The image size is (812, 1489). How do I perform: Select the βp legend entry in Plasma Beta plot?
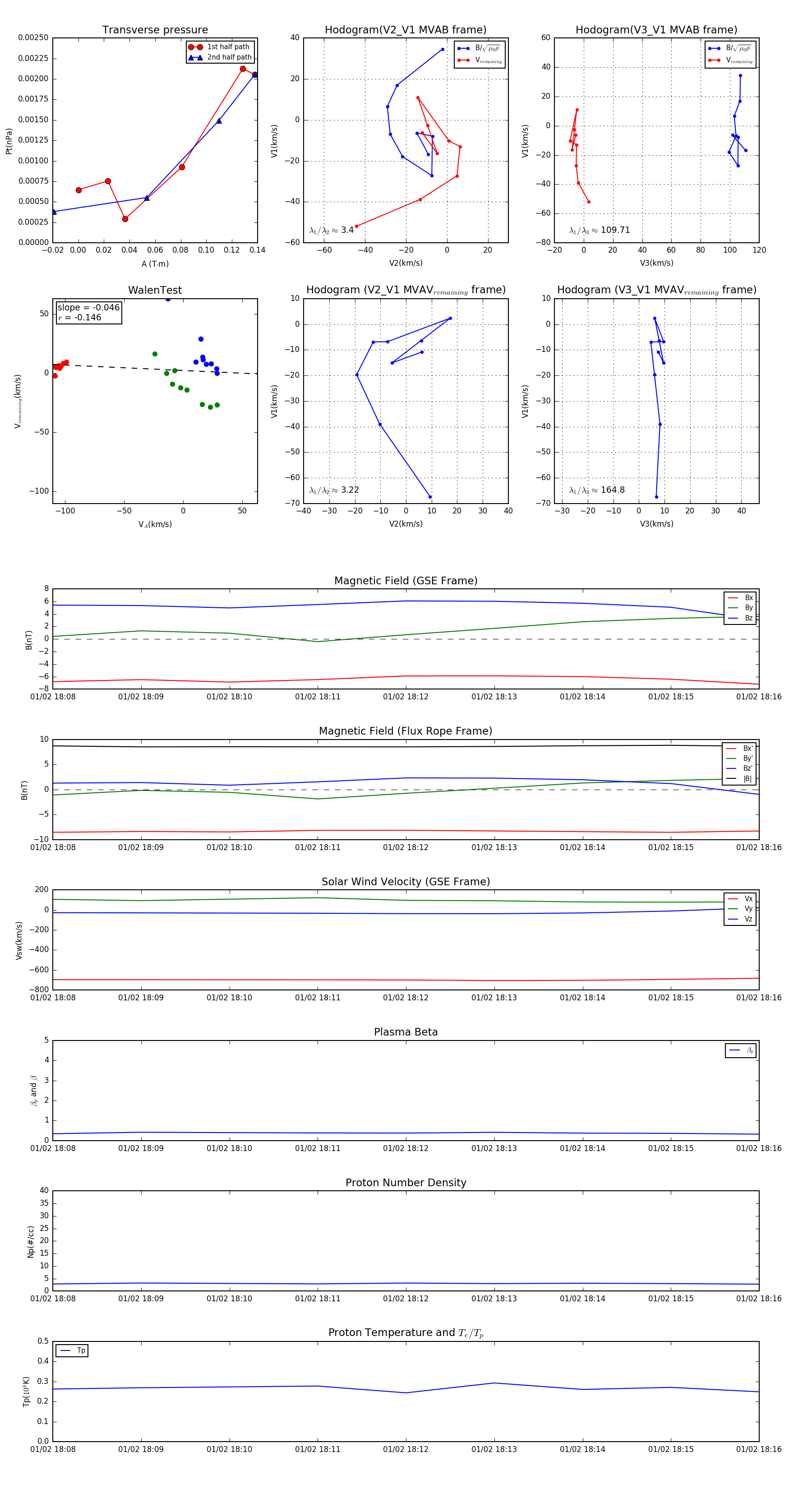coord(741,1050)
